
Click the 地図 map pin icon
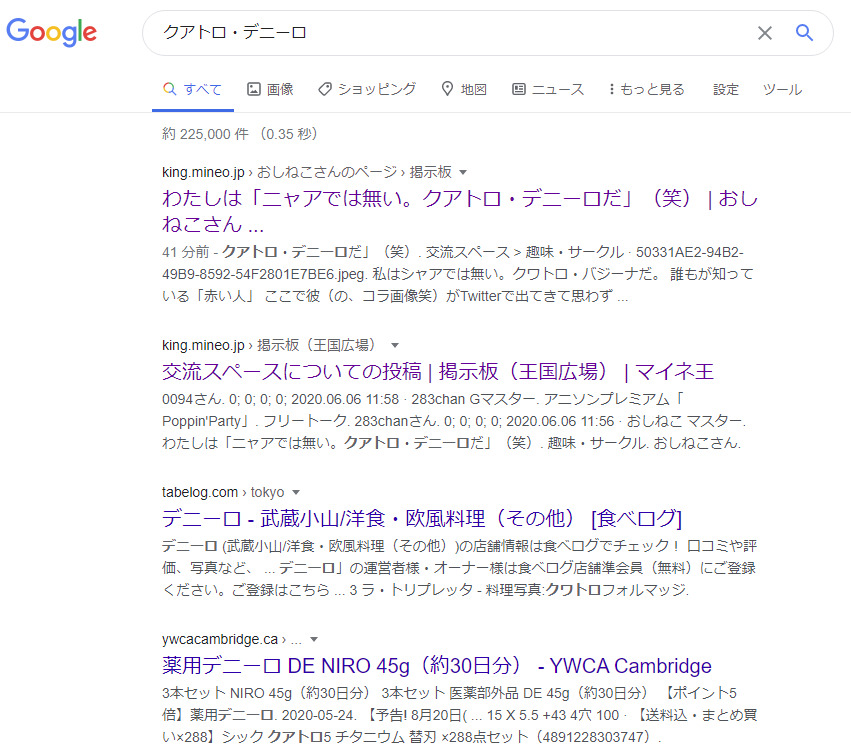click(447, 88)
